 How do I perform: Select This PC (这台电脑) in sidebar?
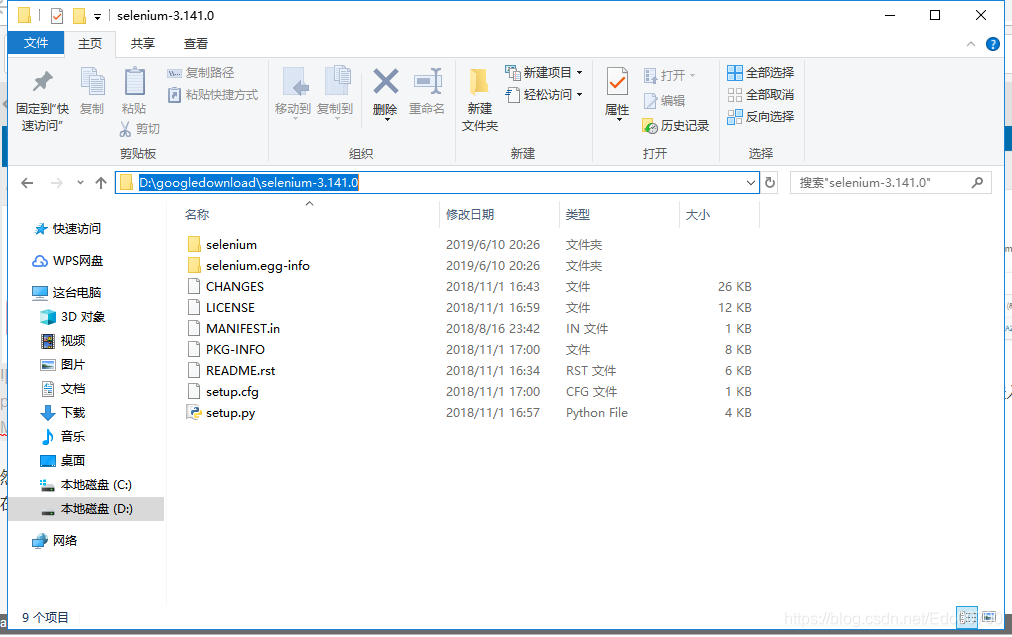pos(67,292)
